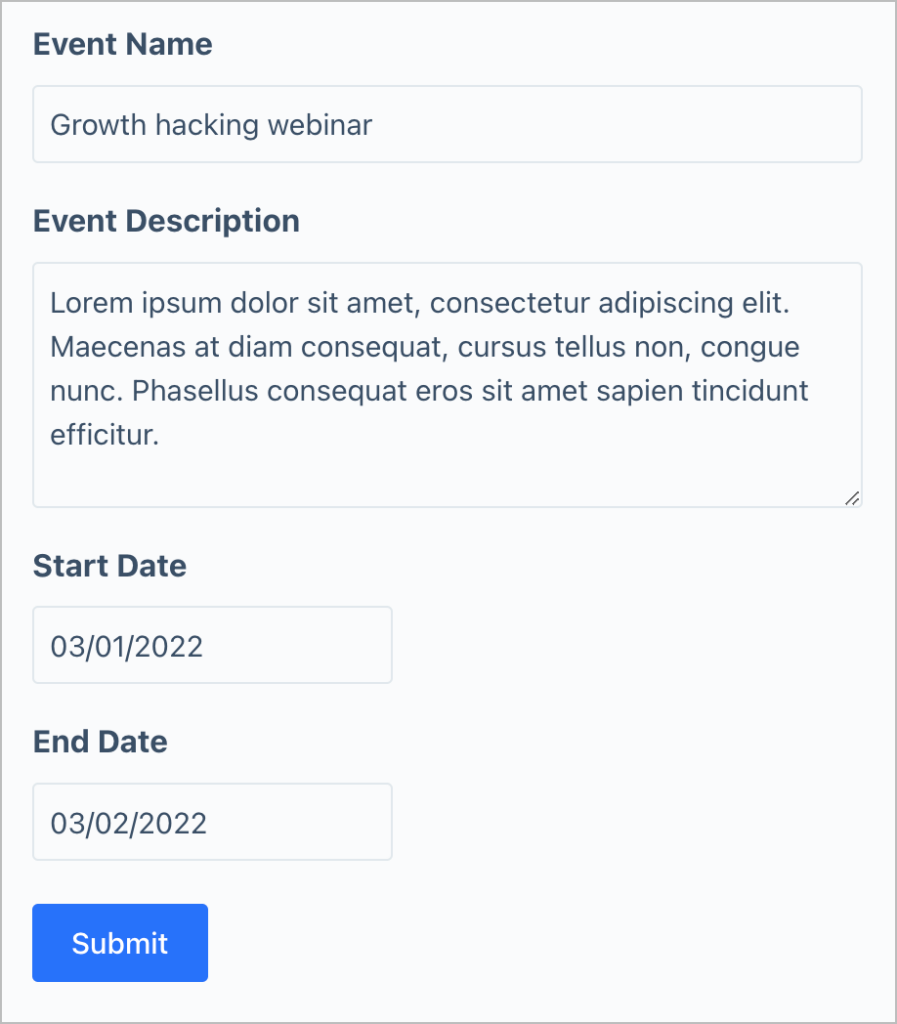Click the word "efficitur." in the description
The height and width of the screenshot is (1024, 897).
(104, 436)
